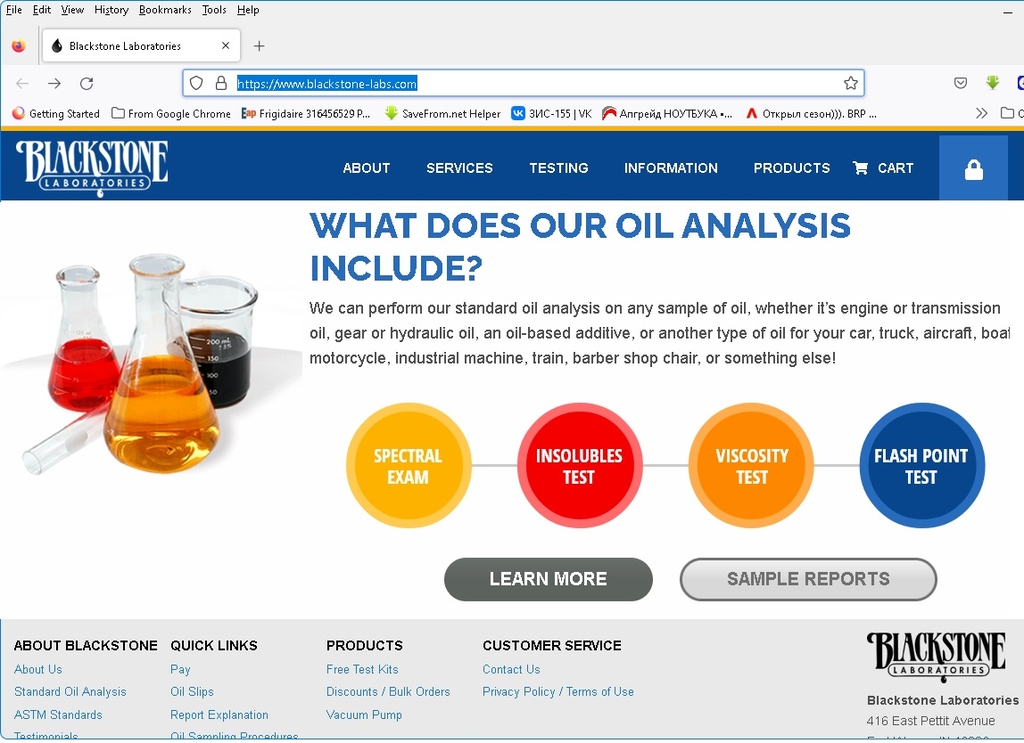Open the TESTING navigation menu
This screenshot has height=743, width=1024.
click(x=559, y=168)
